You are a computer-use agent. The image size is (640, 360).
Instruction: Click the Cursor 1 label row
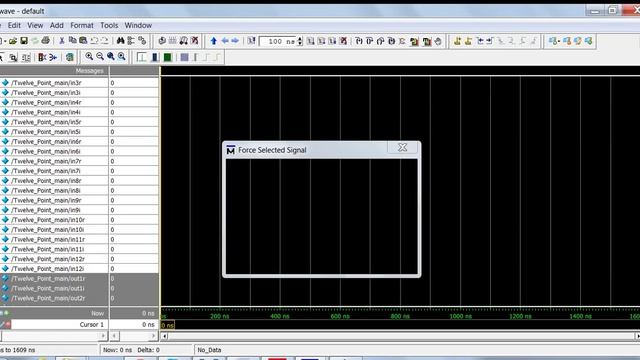pyautogui.click(x=54, y=324)
